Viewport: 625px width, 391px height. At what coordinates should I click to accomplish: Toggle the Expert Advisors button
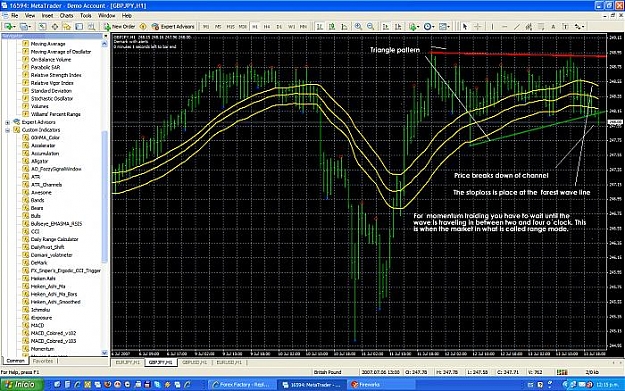(173, 27)
